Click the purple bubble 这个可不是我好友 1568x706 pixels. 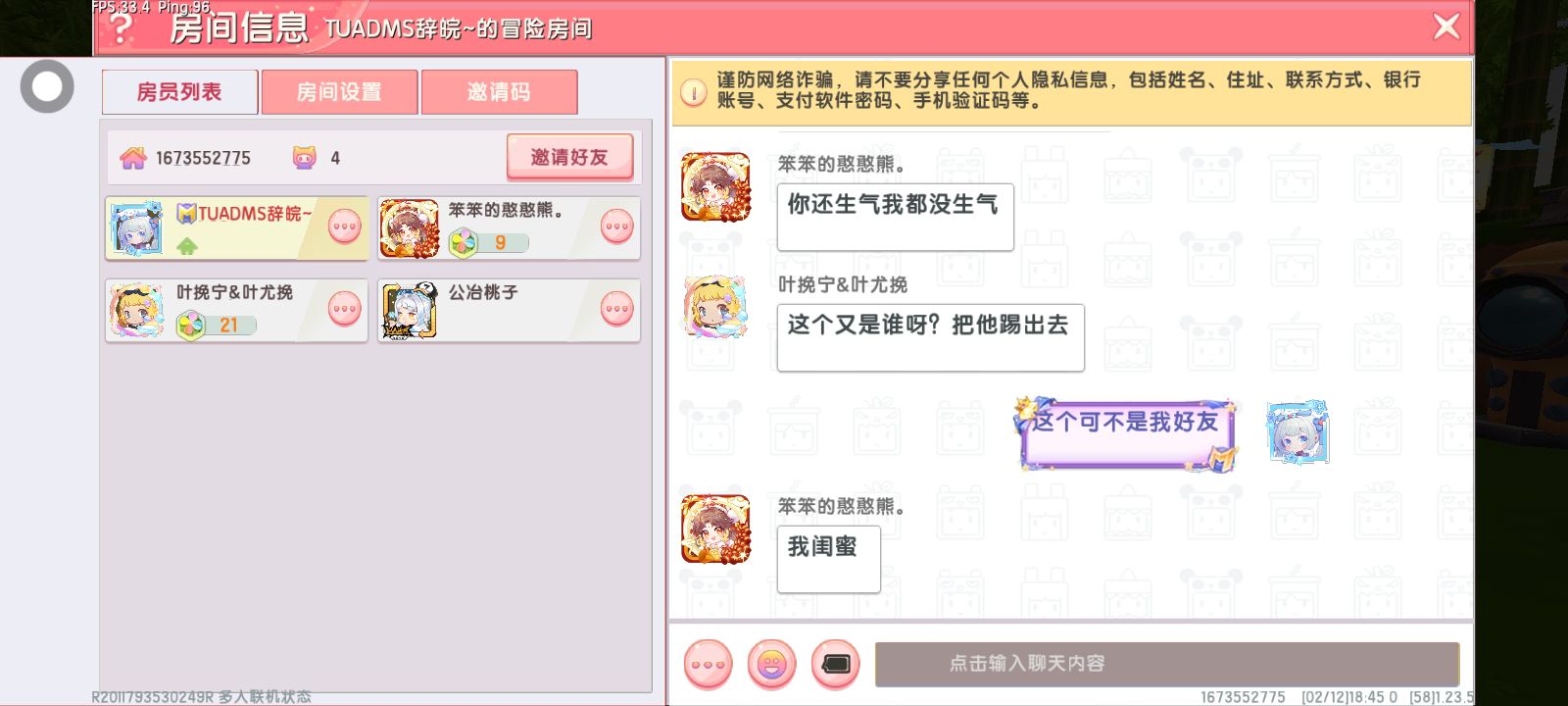coord(1126,434)
